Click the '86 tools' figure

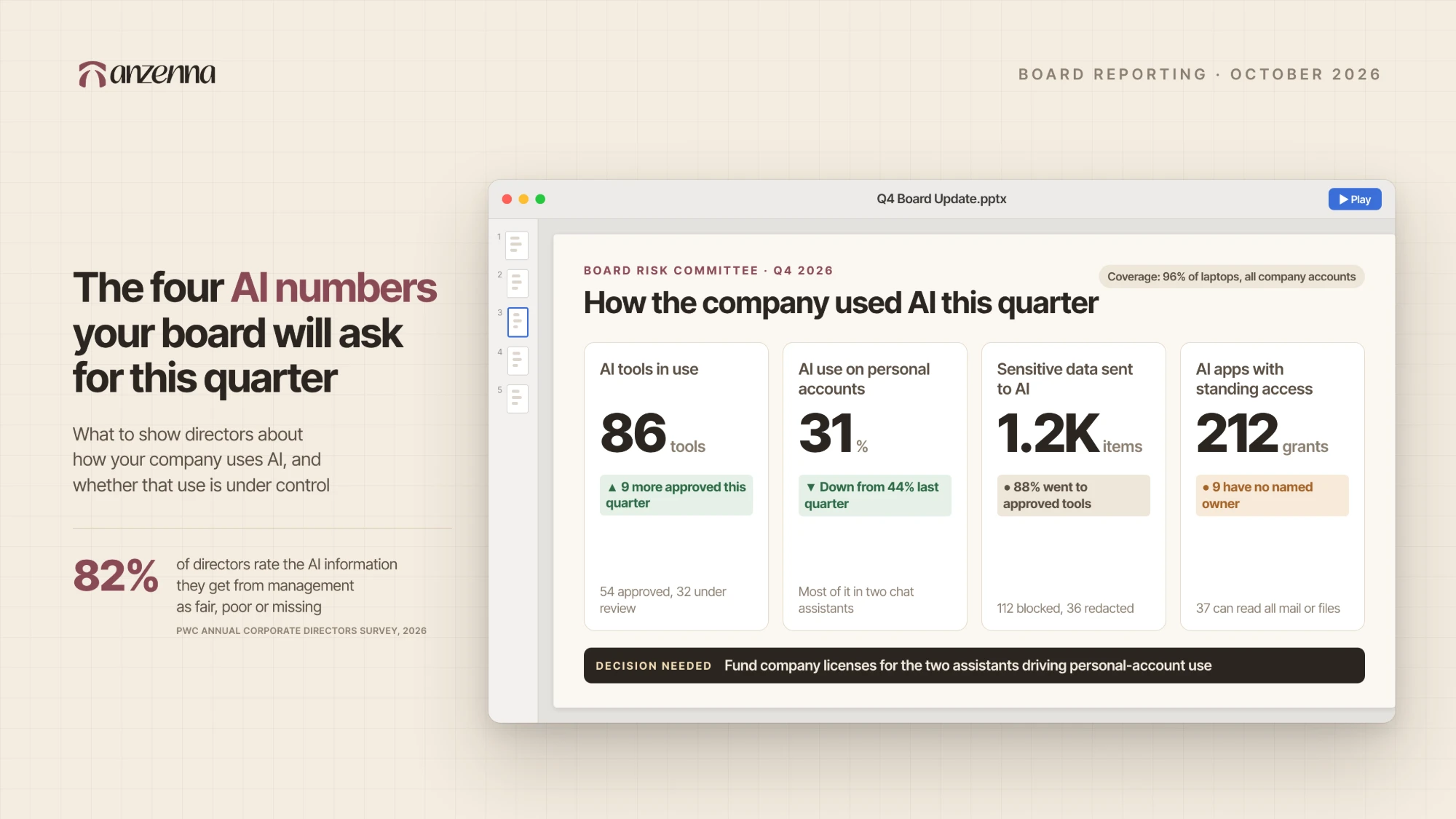[x=652, y=433]
